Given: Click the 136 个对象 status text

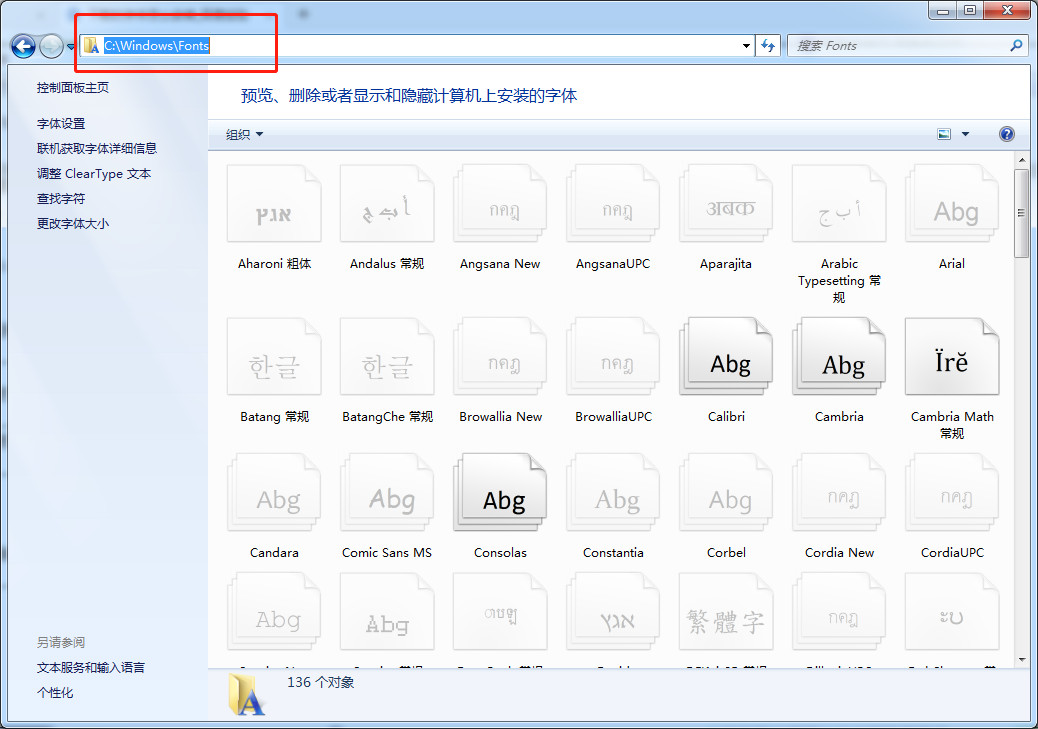Looking at the screenshot, I should [x=320, y=682].
